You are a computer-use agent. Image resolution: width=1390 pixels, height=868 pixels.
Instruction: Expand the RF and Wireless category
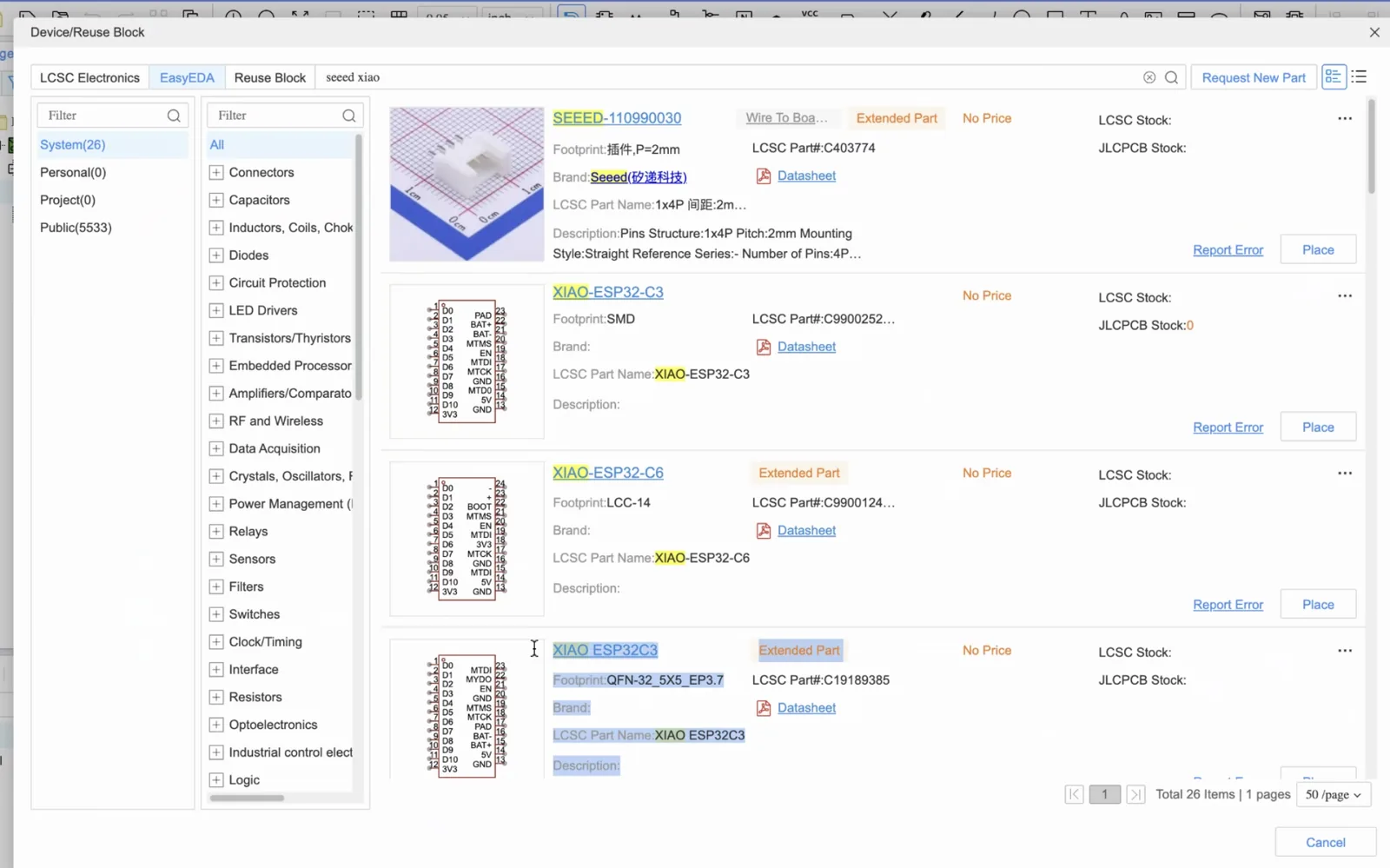click(x=216, y=421)
